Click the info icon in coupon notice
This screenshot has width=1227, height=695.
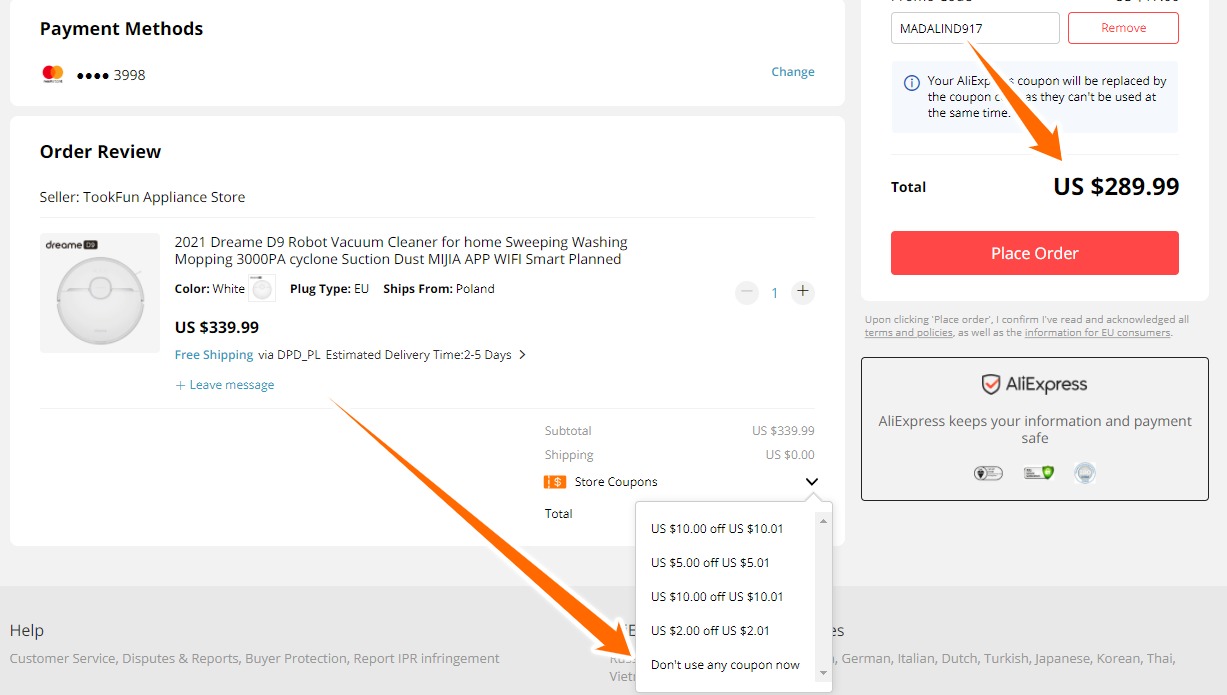(911, 83)
